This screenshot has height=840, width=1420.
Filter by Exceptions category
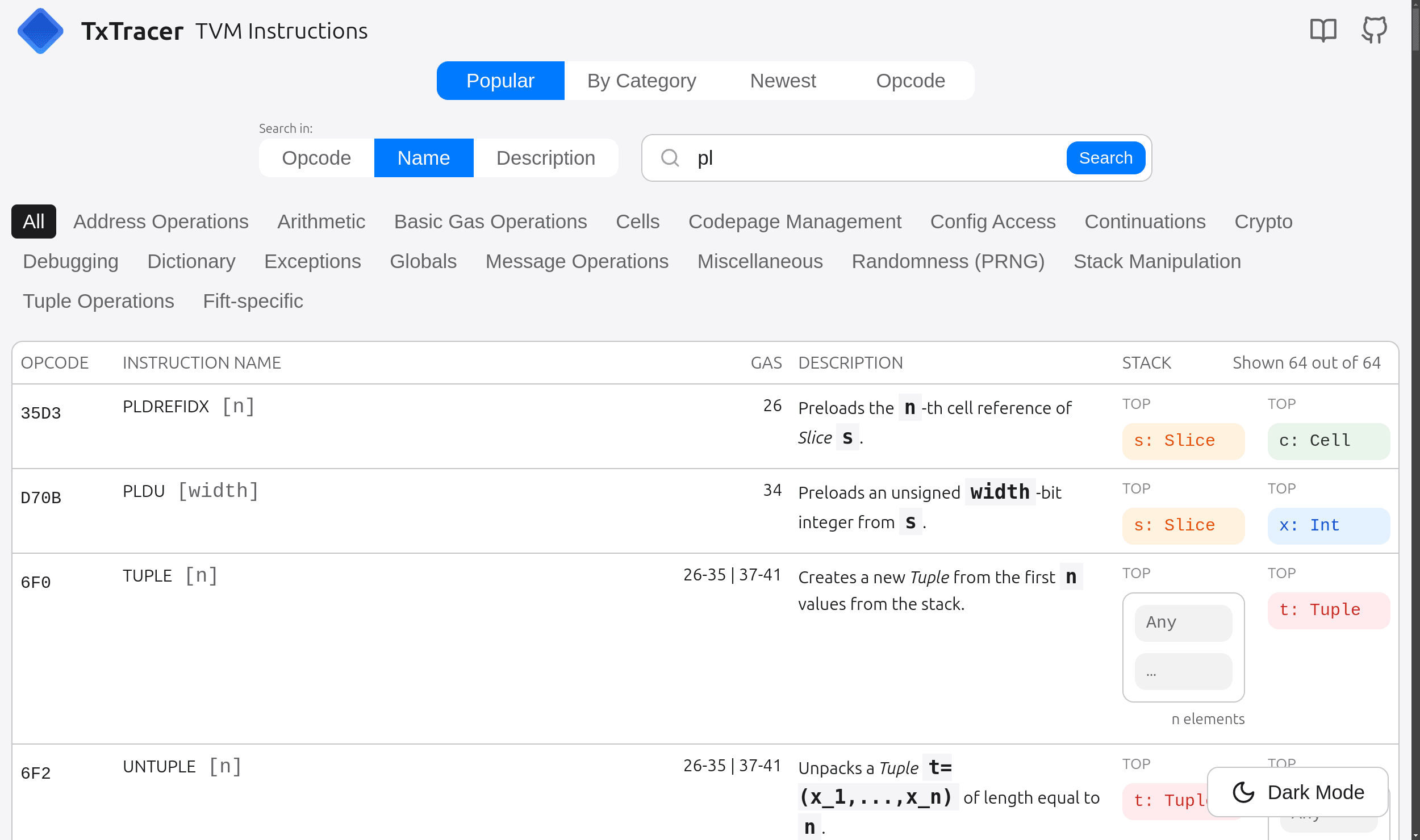312,261
